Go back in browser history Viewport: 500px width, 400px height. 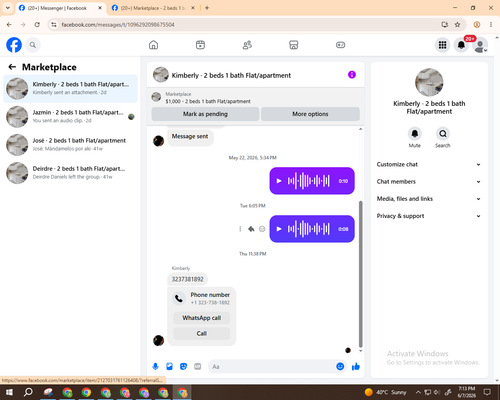[9, 25]
